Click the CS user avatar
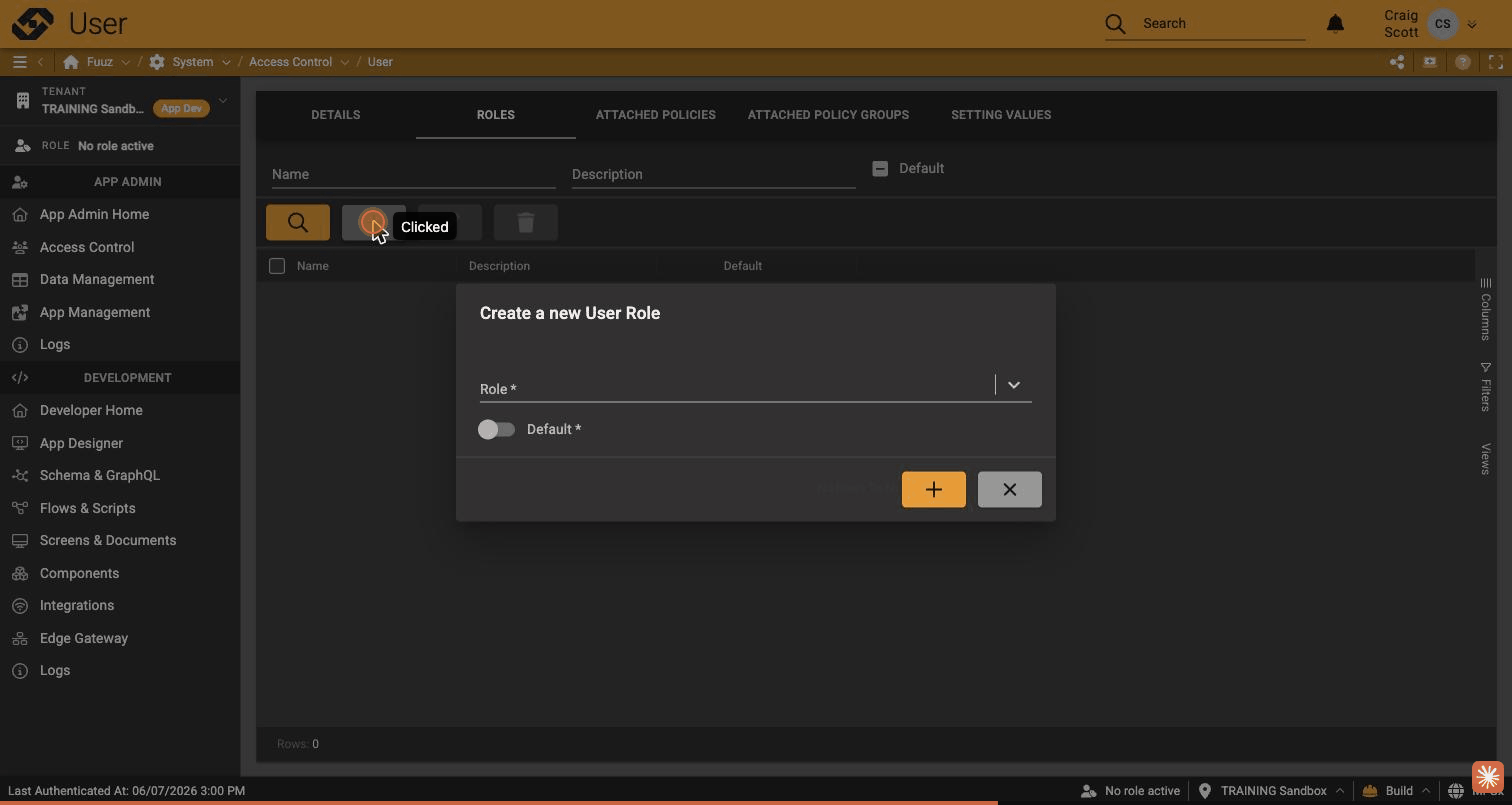The height and width of the screenshot is (805, 1512). 1443,24
